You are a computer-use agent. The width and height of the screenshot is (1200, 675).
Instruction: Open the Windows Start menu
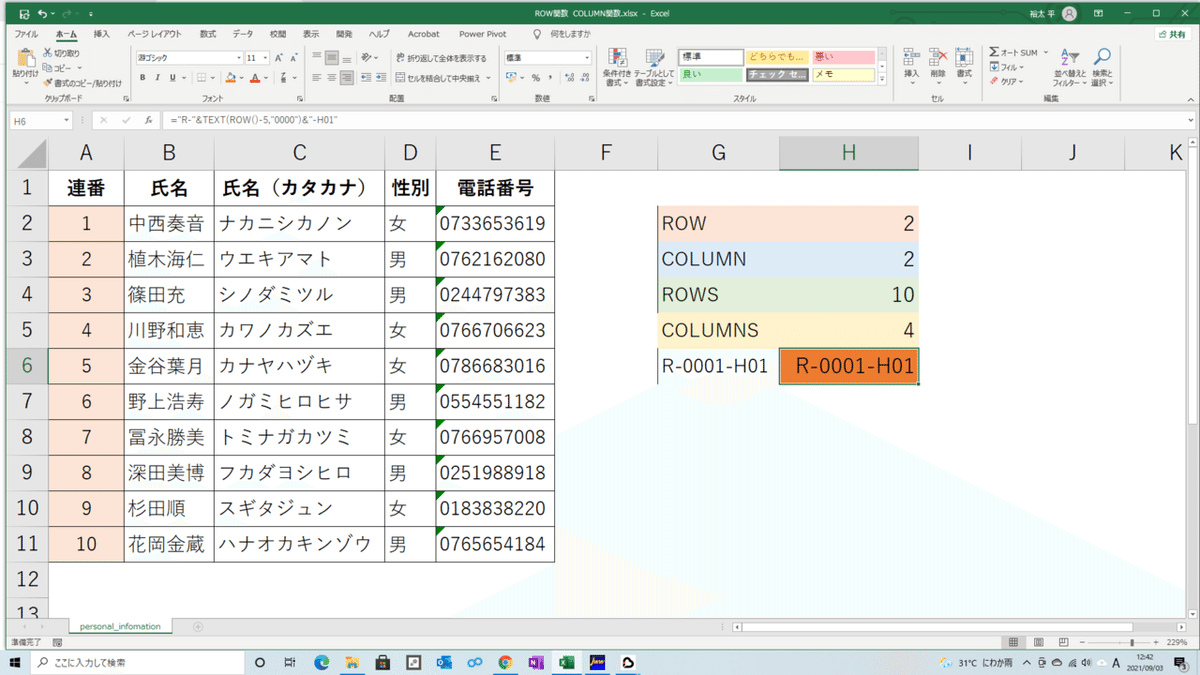[14, 662]
